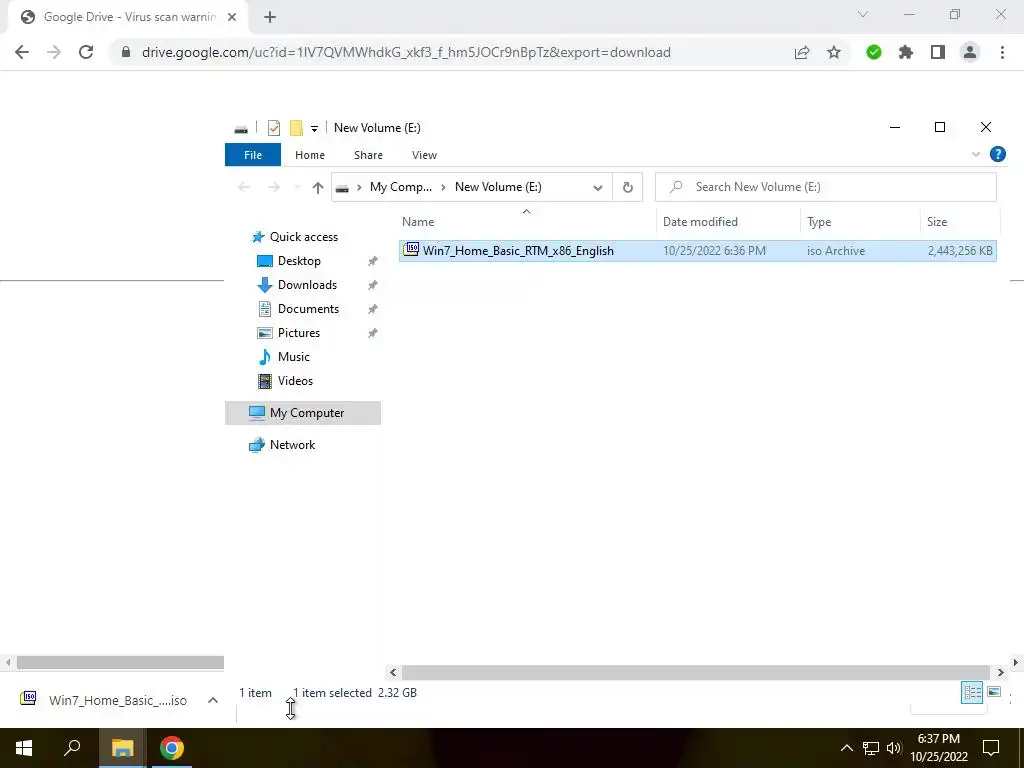Open the File ribbon tab

point(253,155)
